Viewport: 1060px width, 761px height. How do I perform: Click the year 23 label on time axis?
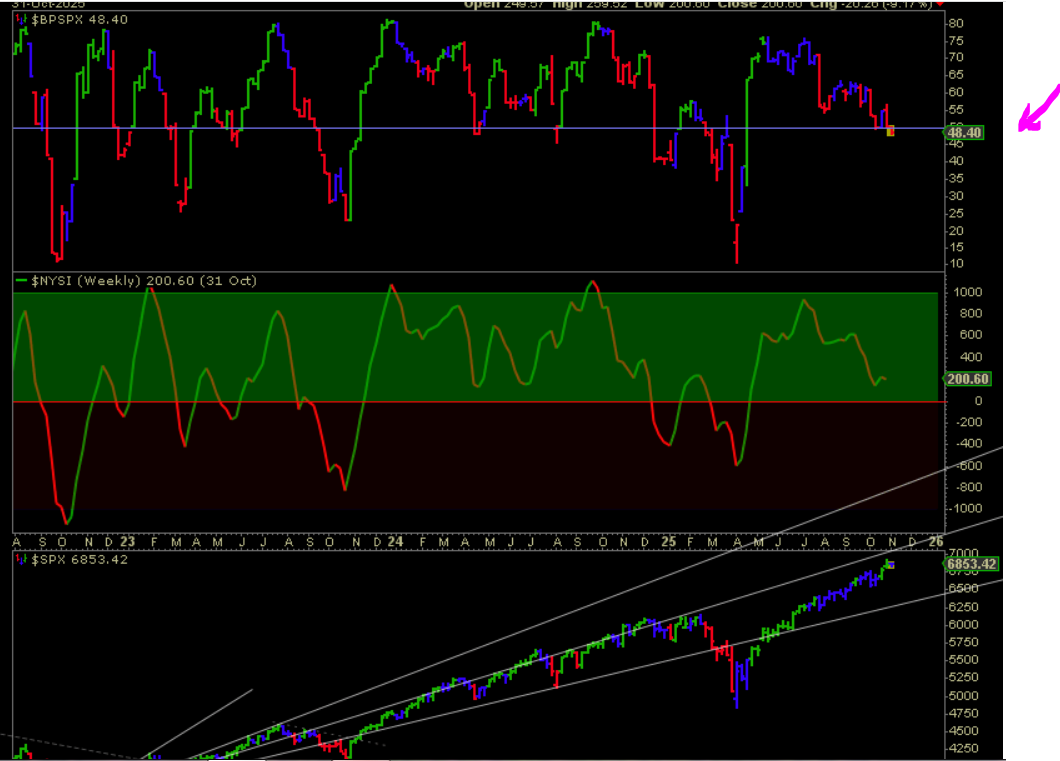128,541
